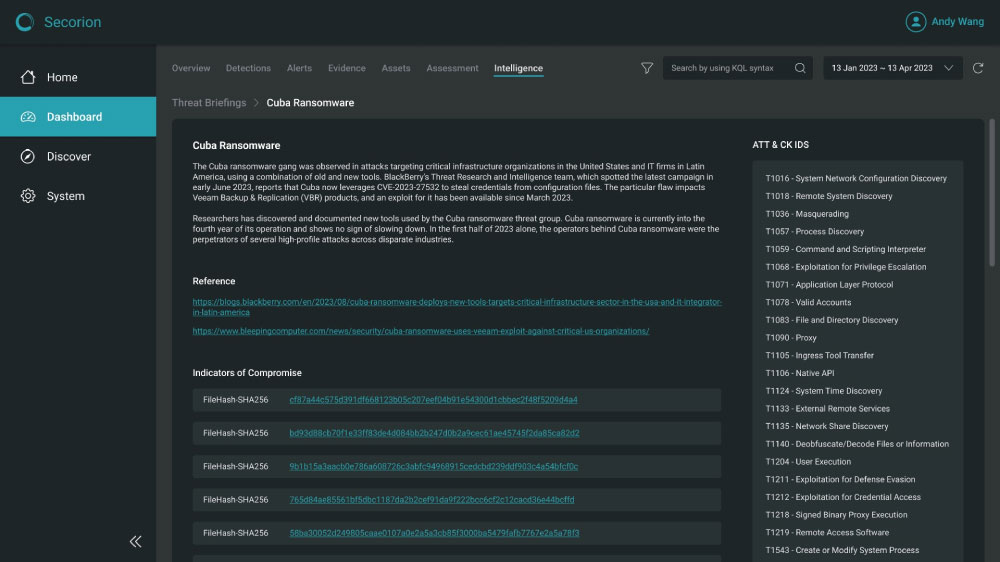Click the ATT & CK IDS heading

(x=781, y=145)
